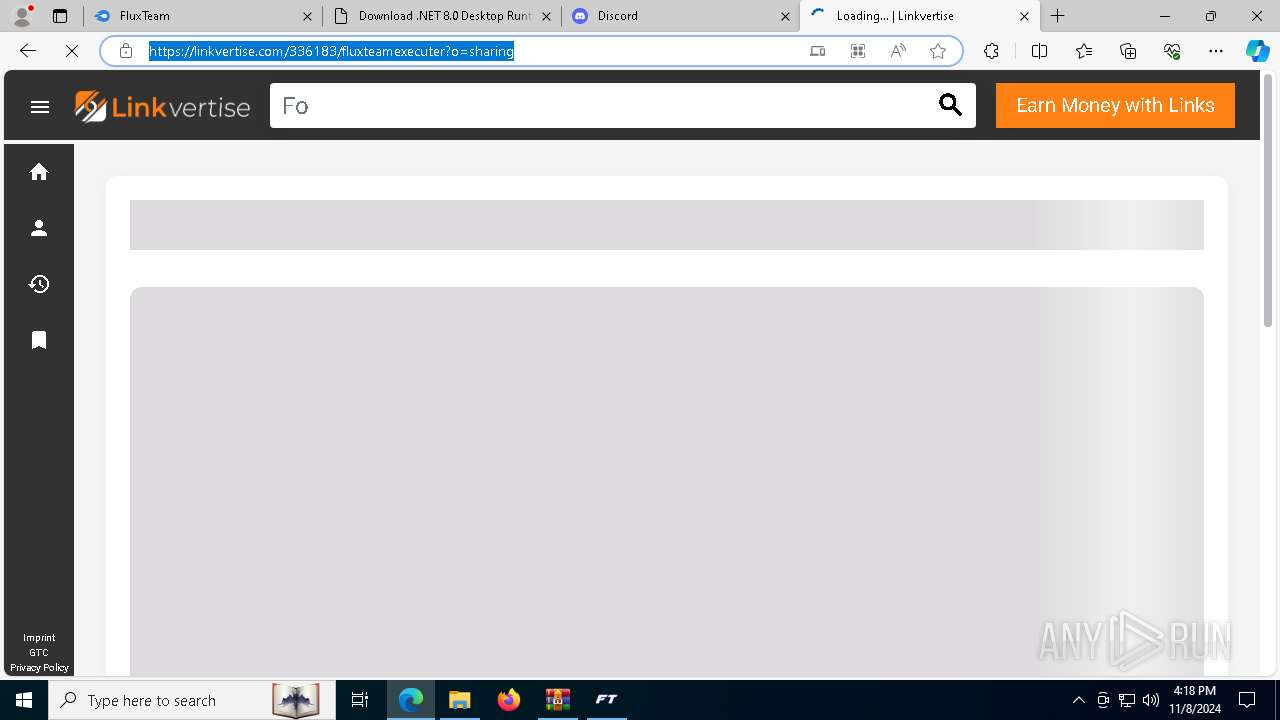Screen dimensions: 1280x720
Task: Activate Read aloud icon
Action: click(898, 51)
